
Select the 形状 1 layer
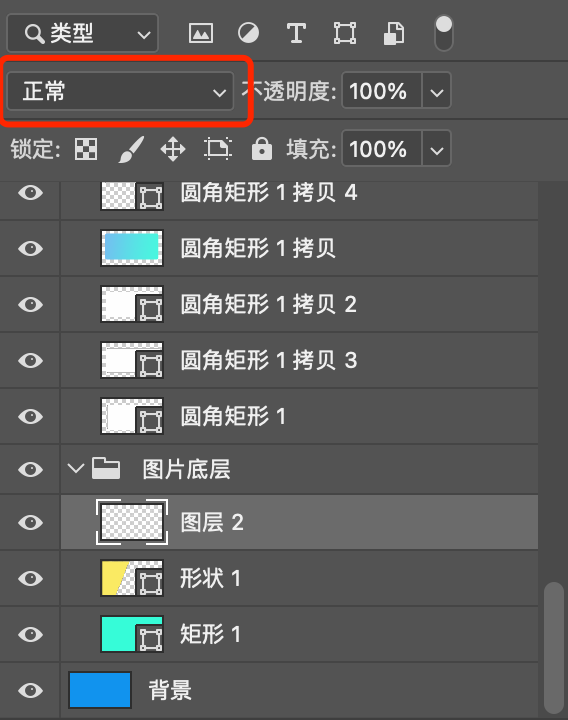(x=299, y=578)
